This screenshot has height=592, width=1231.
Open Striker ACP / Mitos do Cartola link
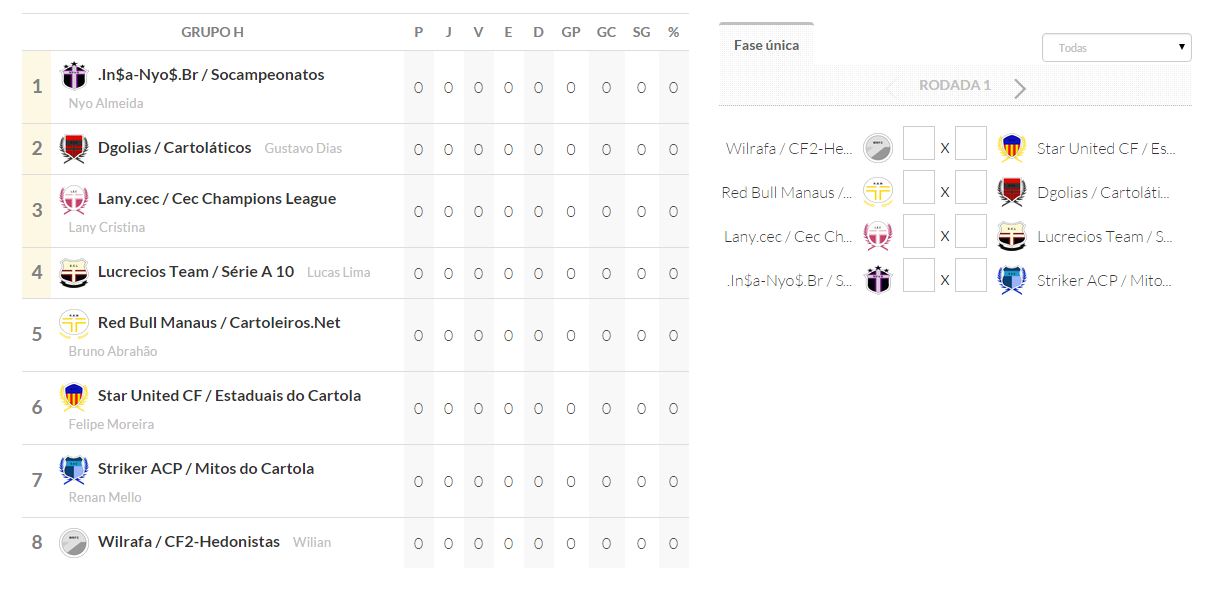pyautogui.click(x=205, y=469)
